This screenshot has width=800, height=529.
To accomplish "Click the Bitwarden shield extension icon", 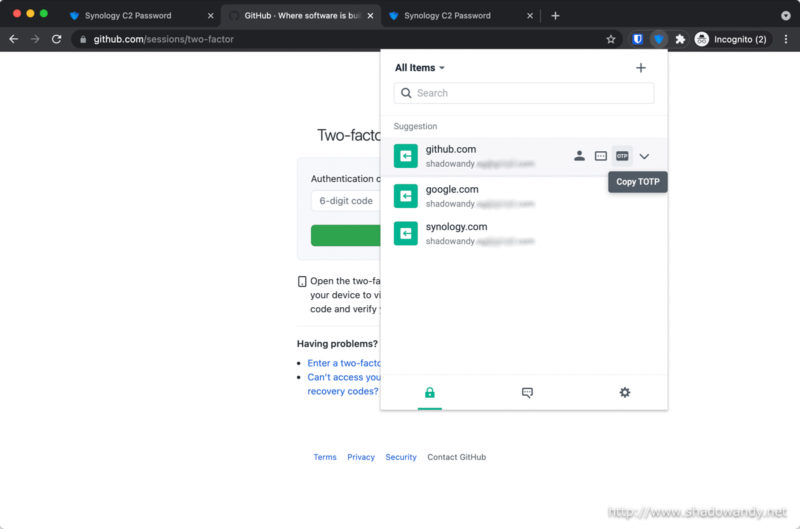I will click(x=637, y=39).
